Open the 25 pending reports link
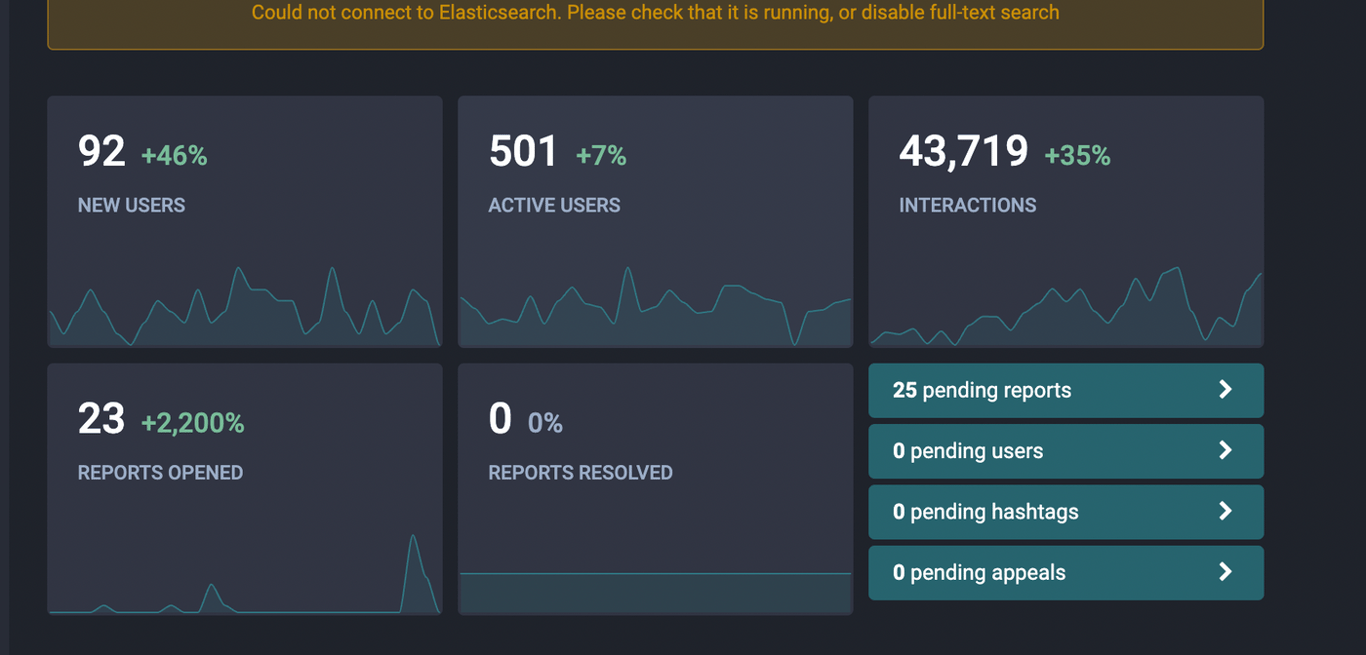 [x=1066, y=390]
